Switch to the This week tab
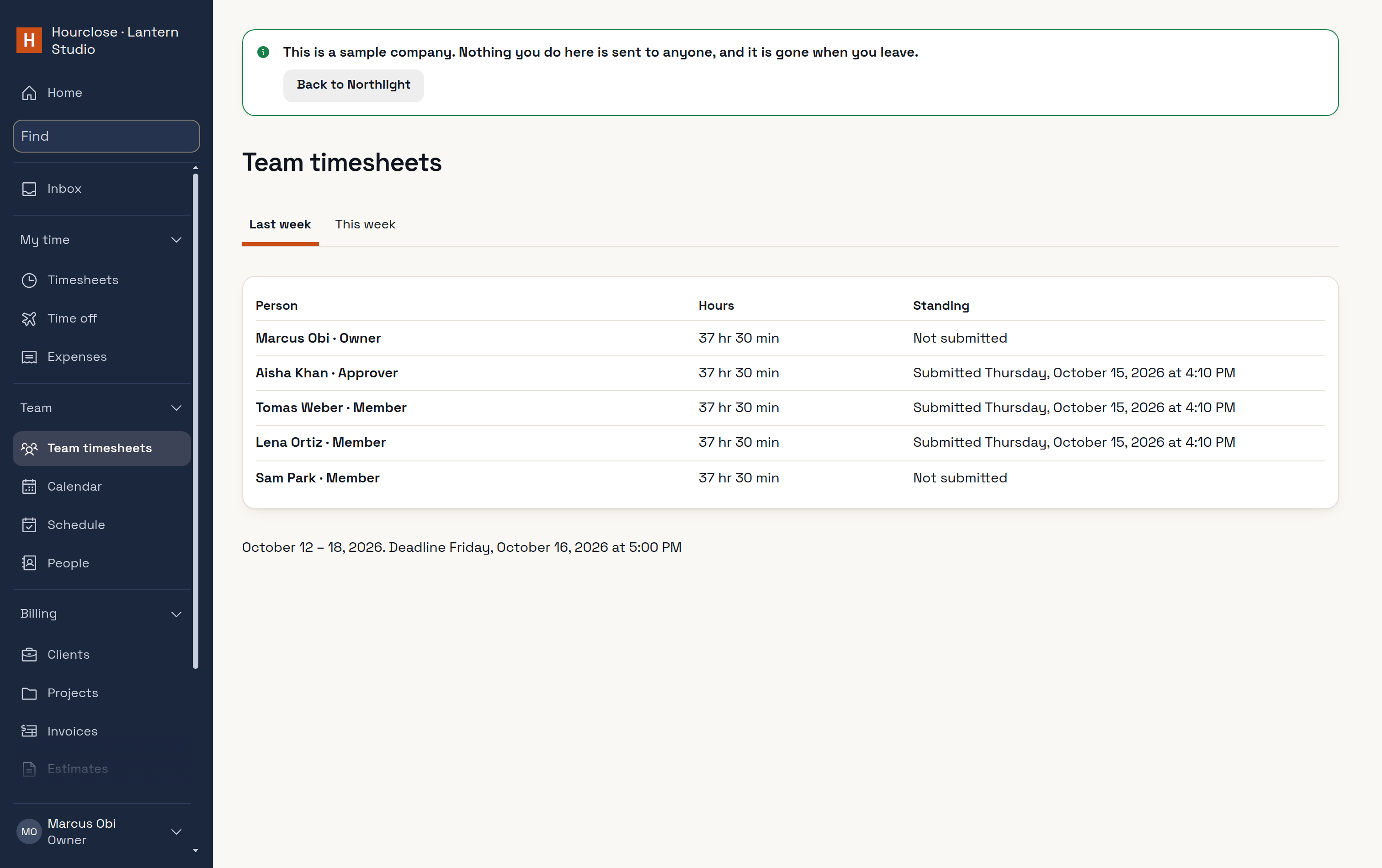 pos(365,225)
